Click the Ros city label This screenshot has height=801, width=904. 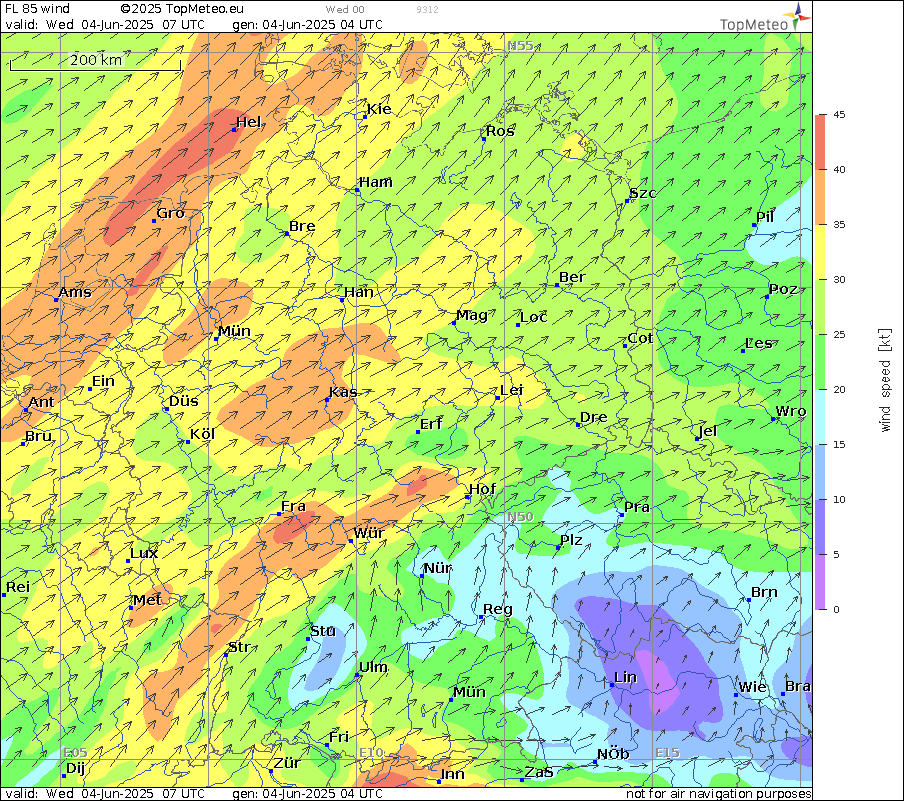500,131
